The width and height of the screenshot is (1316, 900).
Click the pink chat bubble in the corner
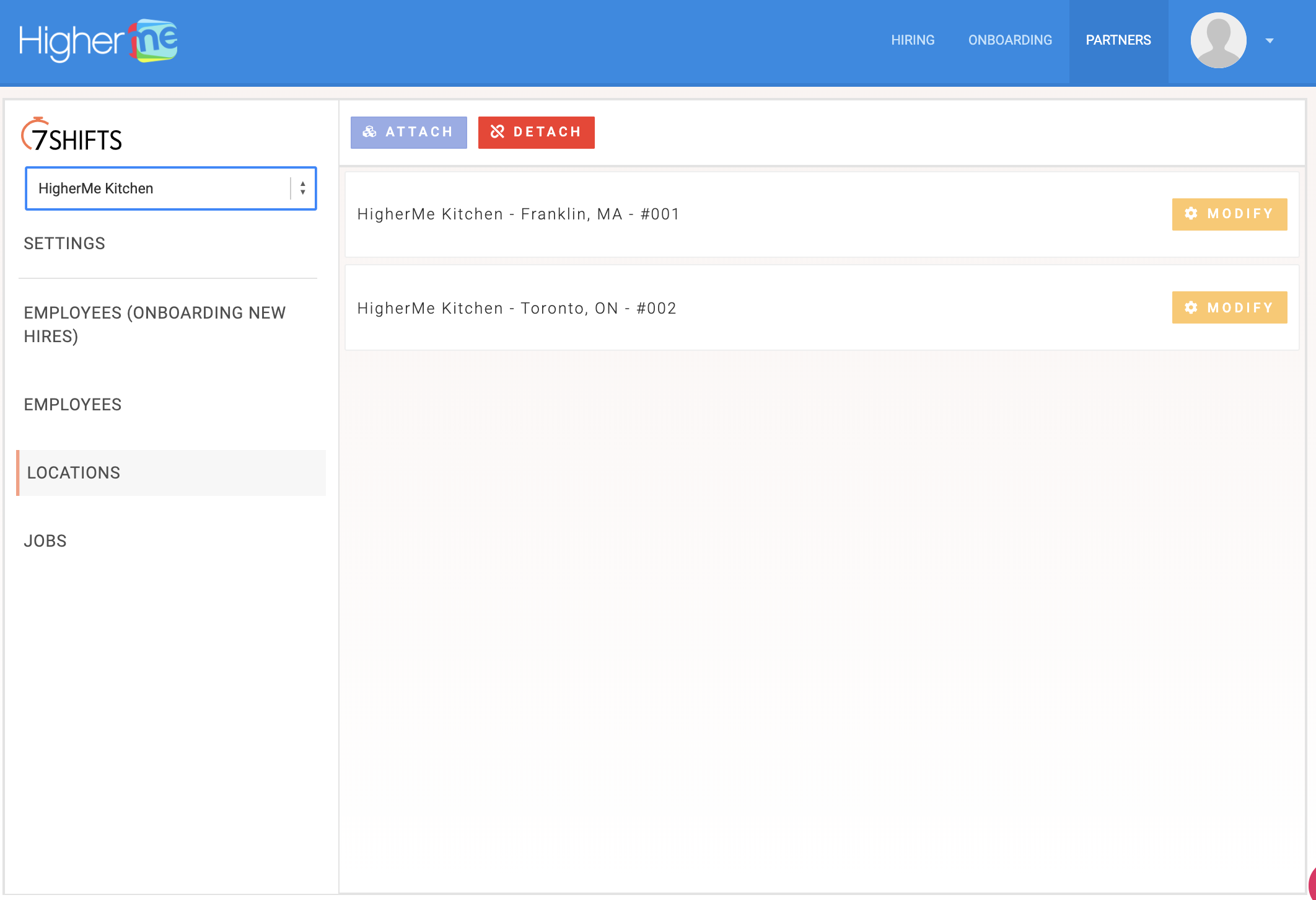pyautogui.click(x=1312, y=885)
